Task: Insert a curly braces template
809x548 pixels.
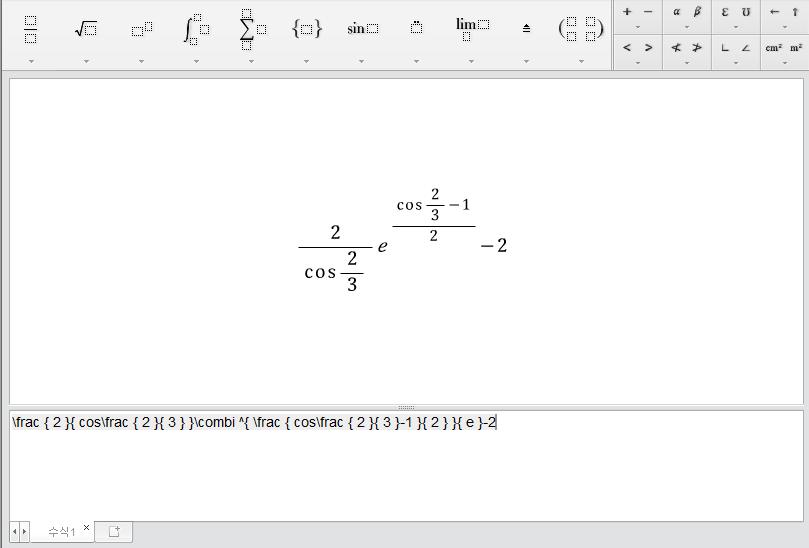Action: 306,29
